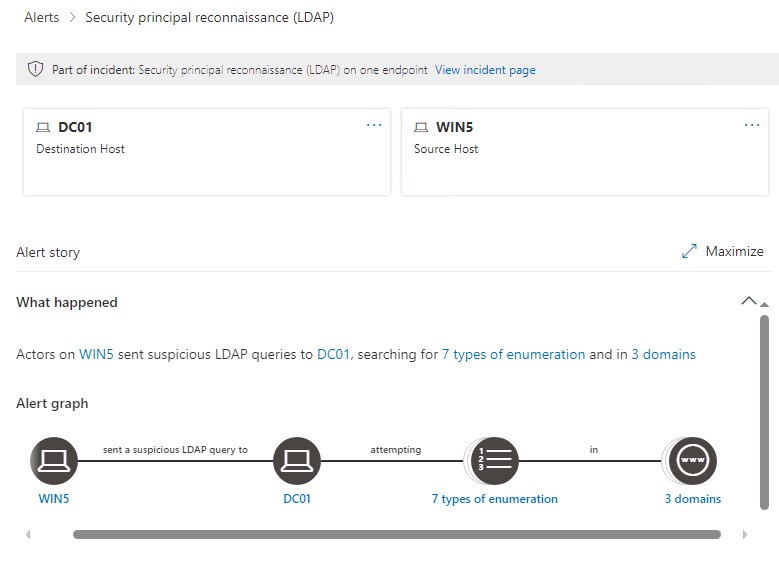Click the domains www globe node icon
This screenshot has width=779, height=574.
click(692, 461)
